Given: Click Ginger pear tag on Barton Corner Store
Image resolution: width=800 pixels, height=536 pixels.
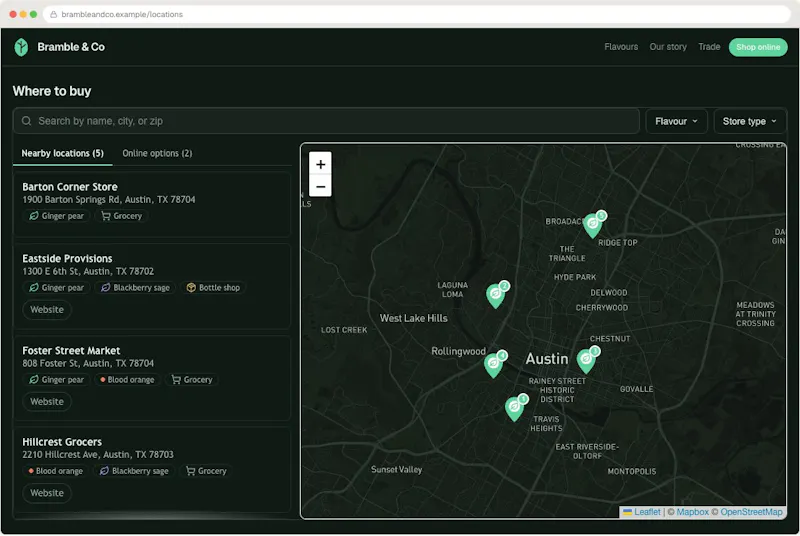Looking at the screenshot, I should (x=57, y=216).
